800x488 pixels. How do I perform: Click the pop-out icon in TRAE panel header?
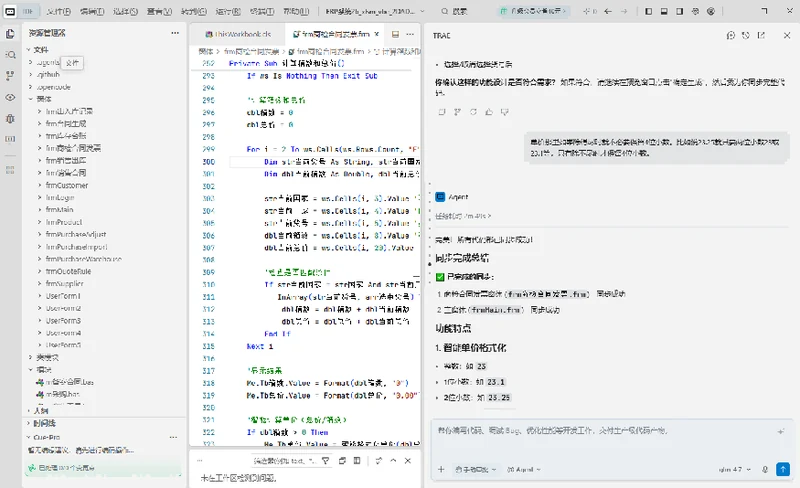(x=761, y=35)
